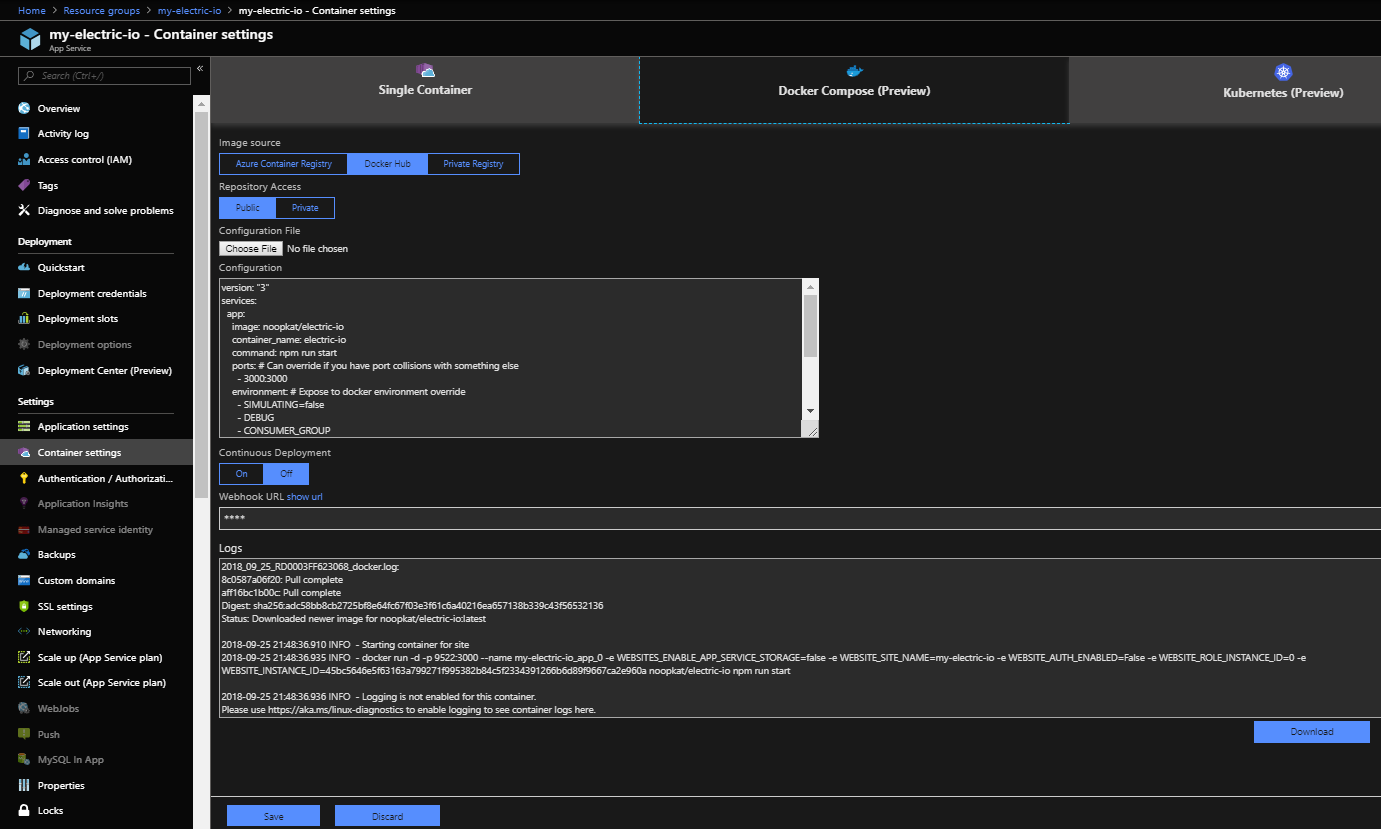Click the Docker whale icon
Screen dimensions: 1381x829
coord(854,71)
